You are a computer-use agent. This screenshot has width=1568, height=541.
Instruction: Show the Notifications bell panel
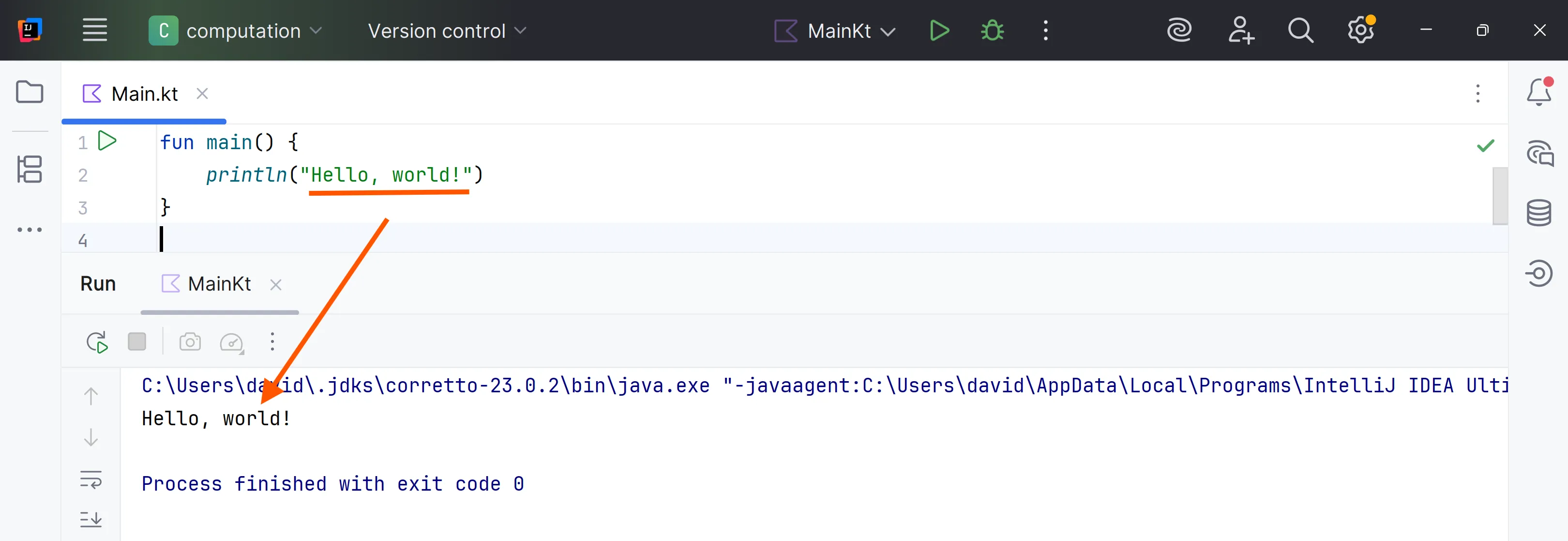click(1538, 93)
